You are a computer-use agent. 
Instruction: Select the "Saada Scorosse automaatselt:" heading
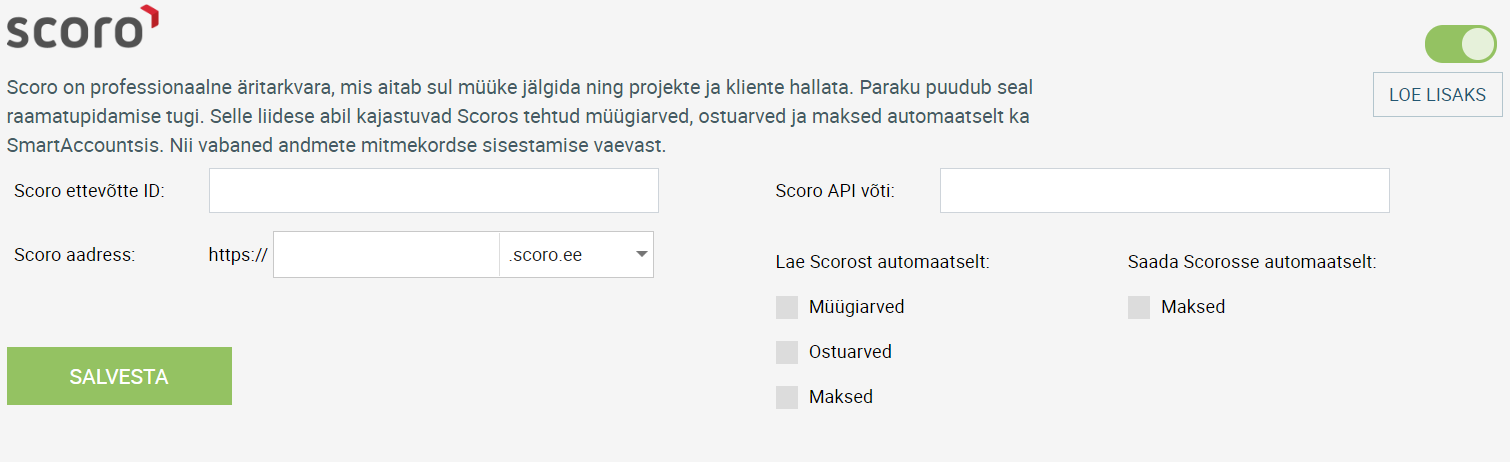pyautogui.click(x=1252, y=263)
